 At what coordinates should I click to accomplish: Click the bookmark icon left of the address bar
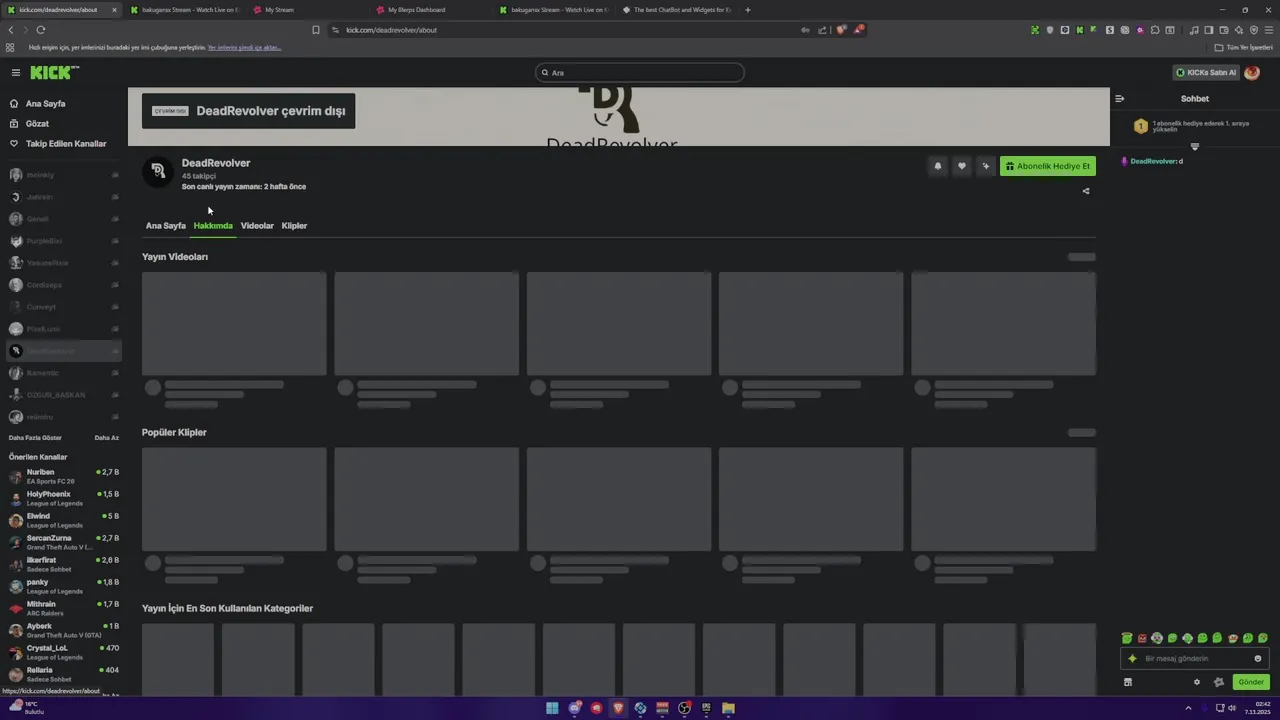(x=316, y=30)
